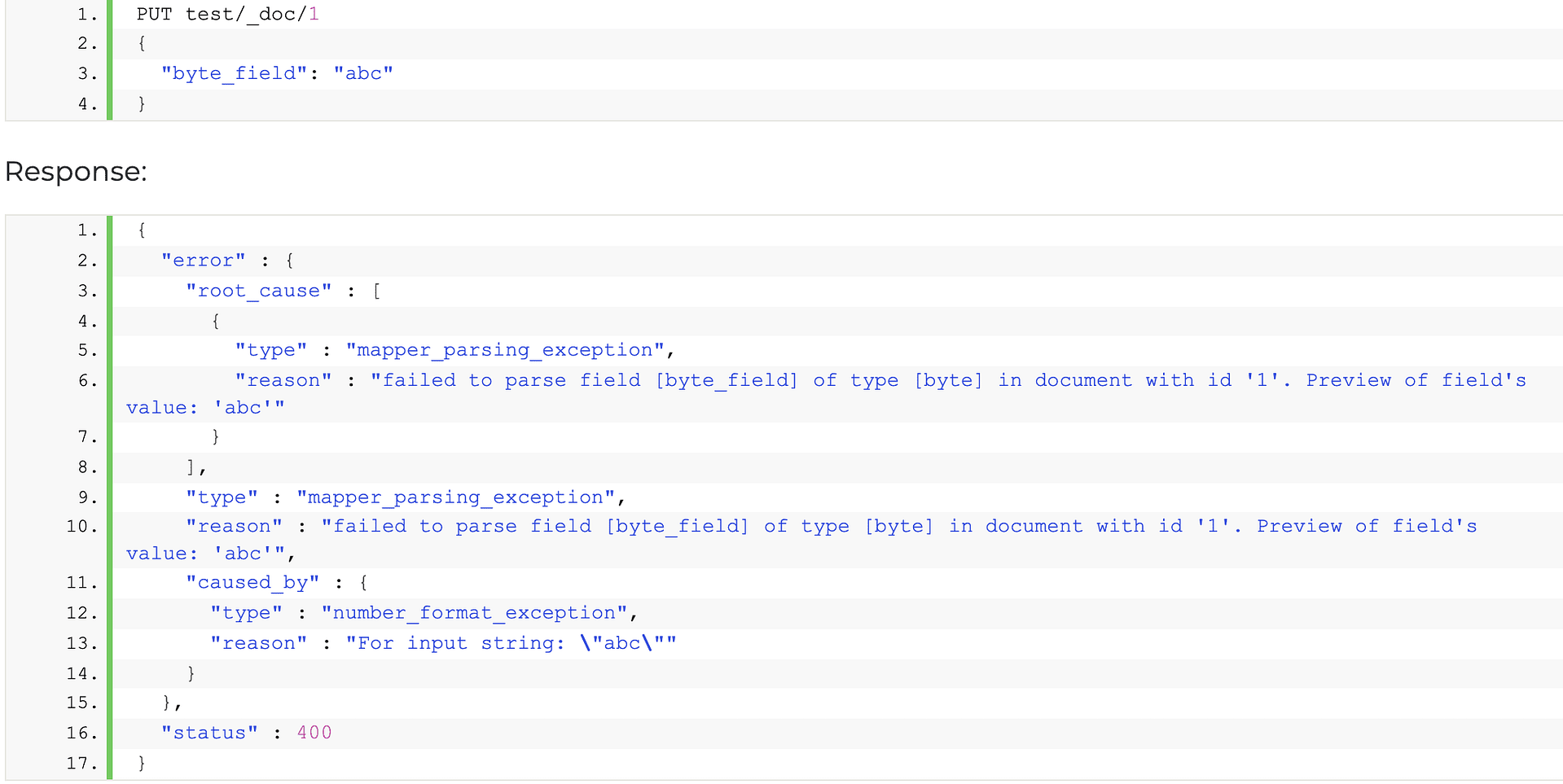Click the "abc" value on line 3
This screenshot has width=1563, height=784.
[x=363, y=73]
